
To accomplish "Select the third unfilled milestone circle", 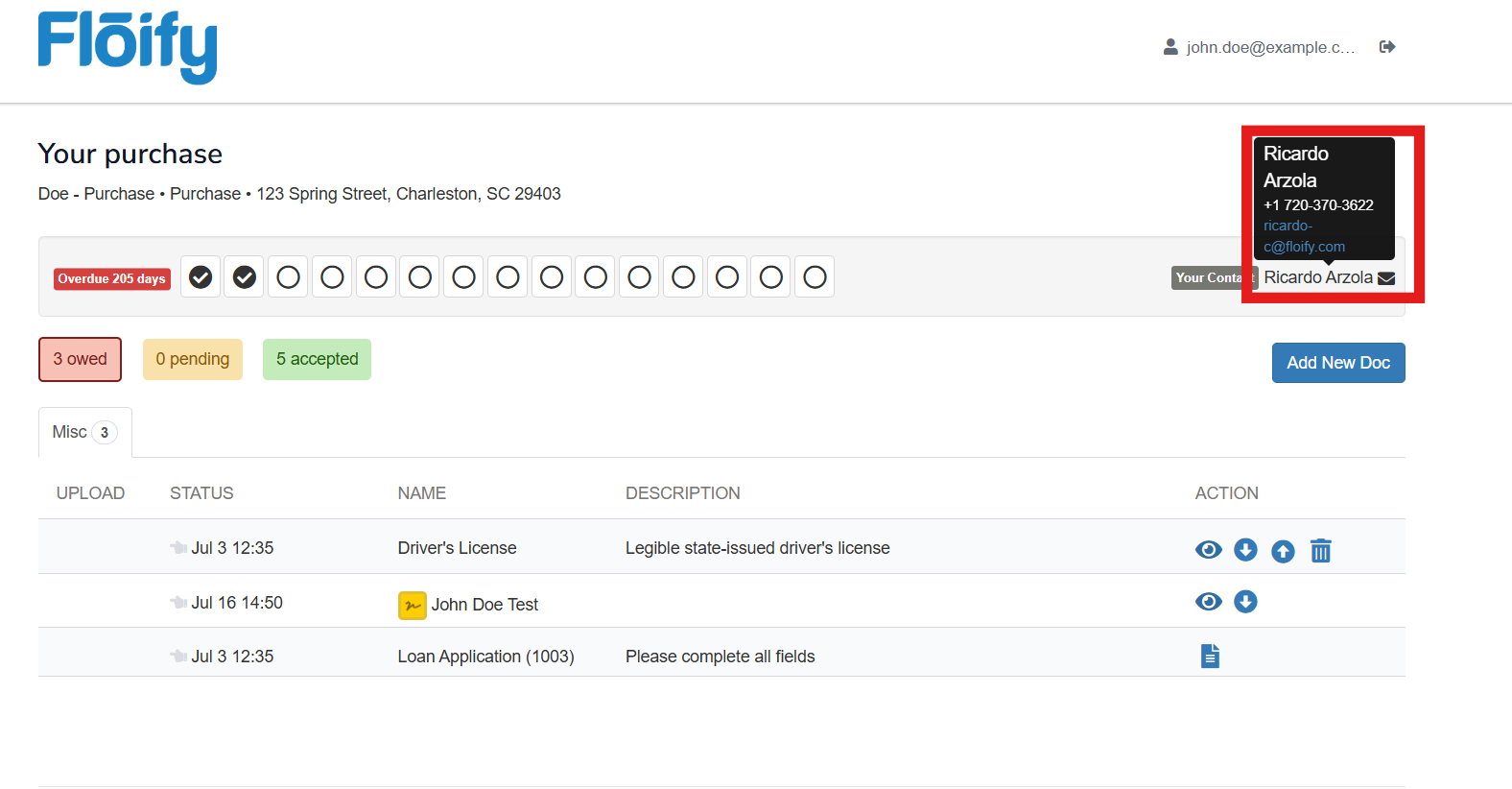I will click(x=376, y=277).
